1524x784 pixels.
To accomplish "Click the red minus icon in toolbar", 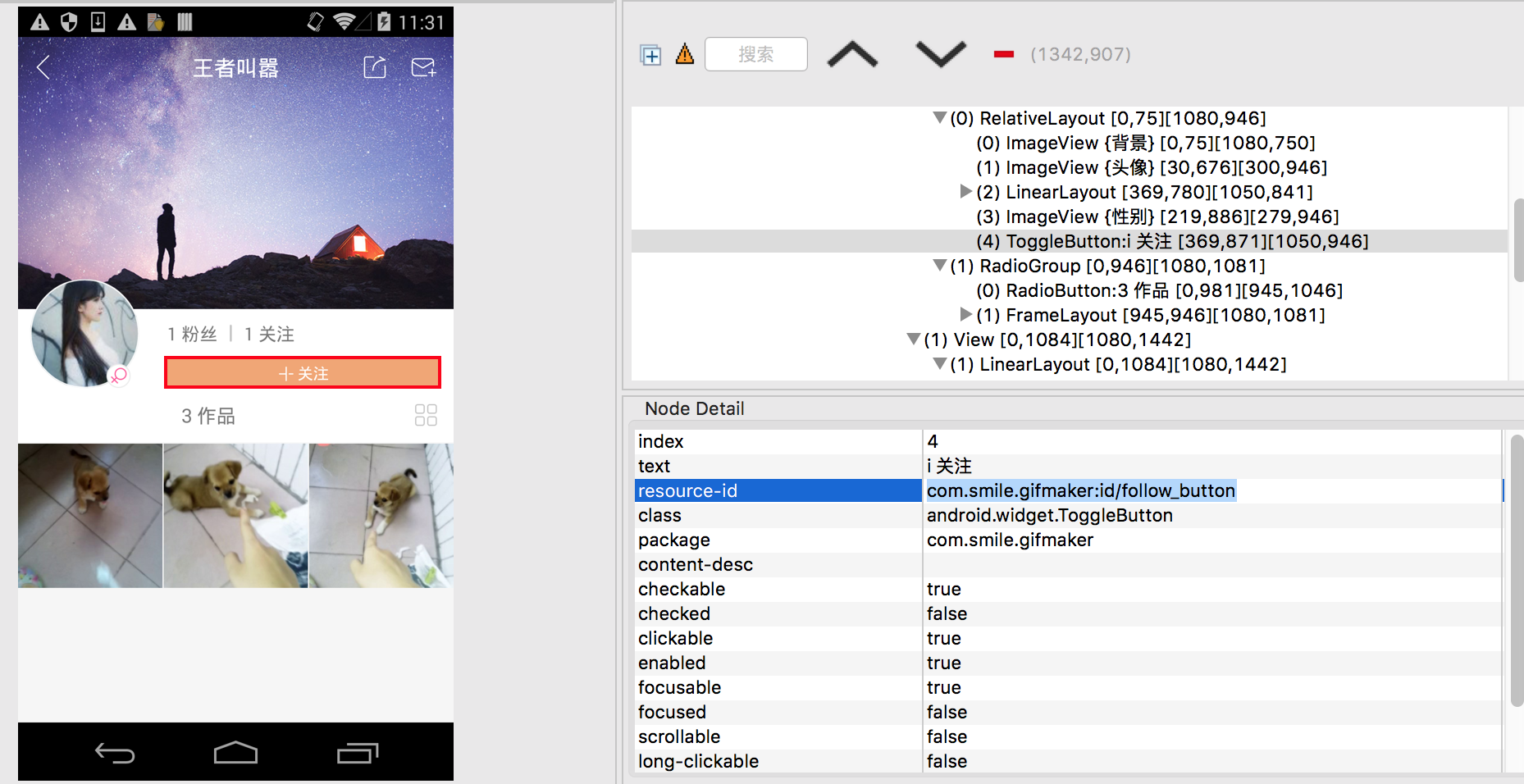I will tap(1003, 55).
